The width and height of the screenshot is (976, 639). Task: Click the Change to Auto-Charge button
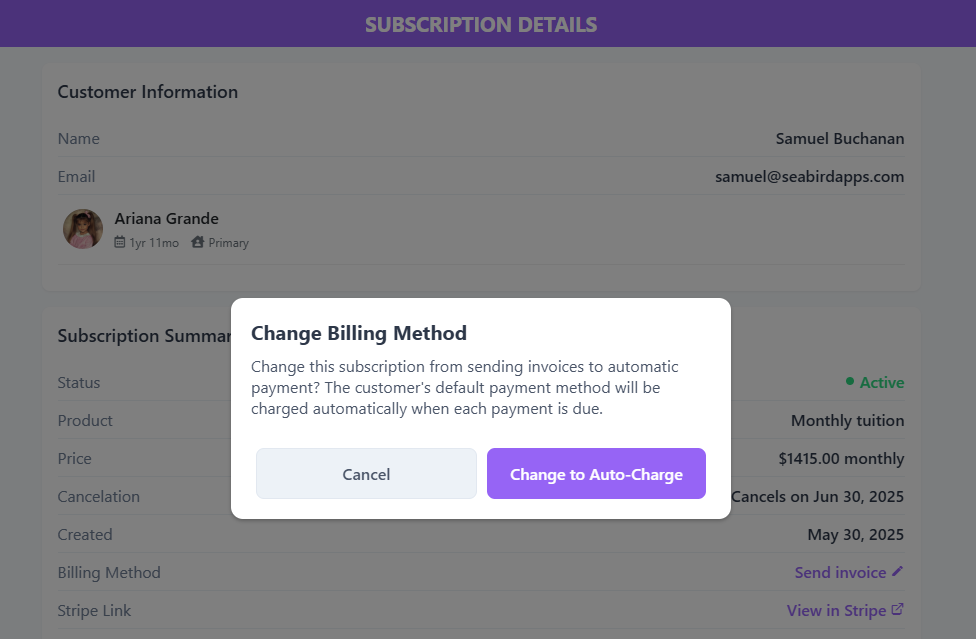pos(596,473)
